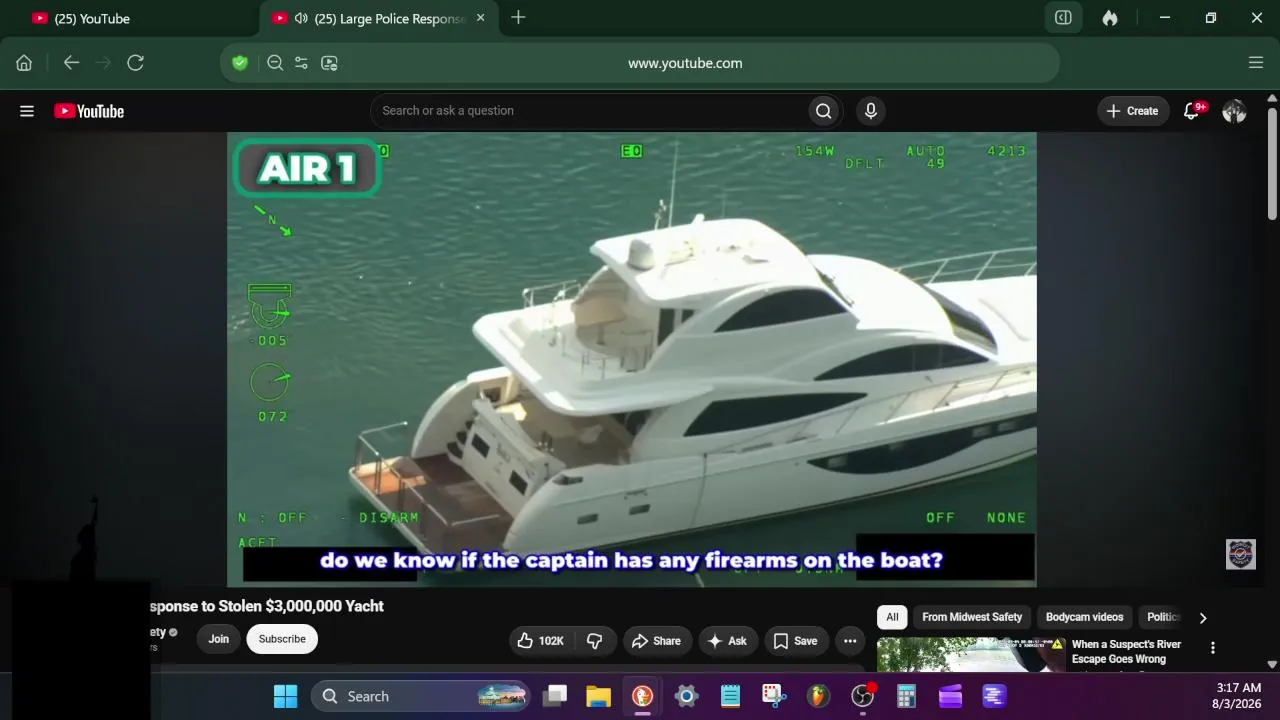Screen dimensions: 1280x720
Task: Open When a Suspect's River Escape video
Action: click(x=1126, y=652)
